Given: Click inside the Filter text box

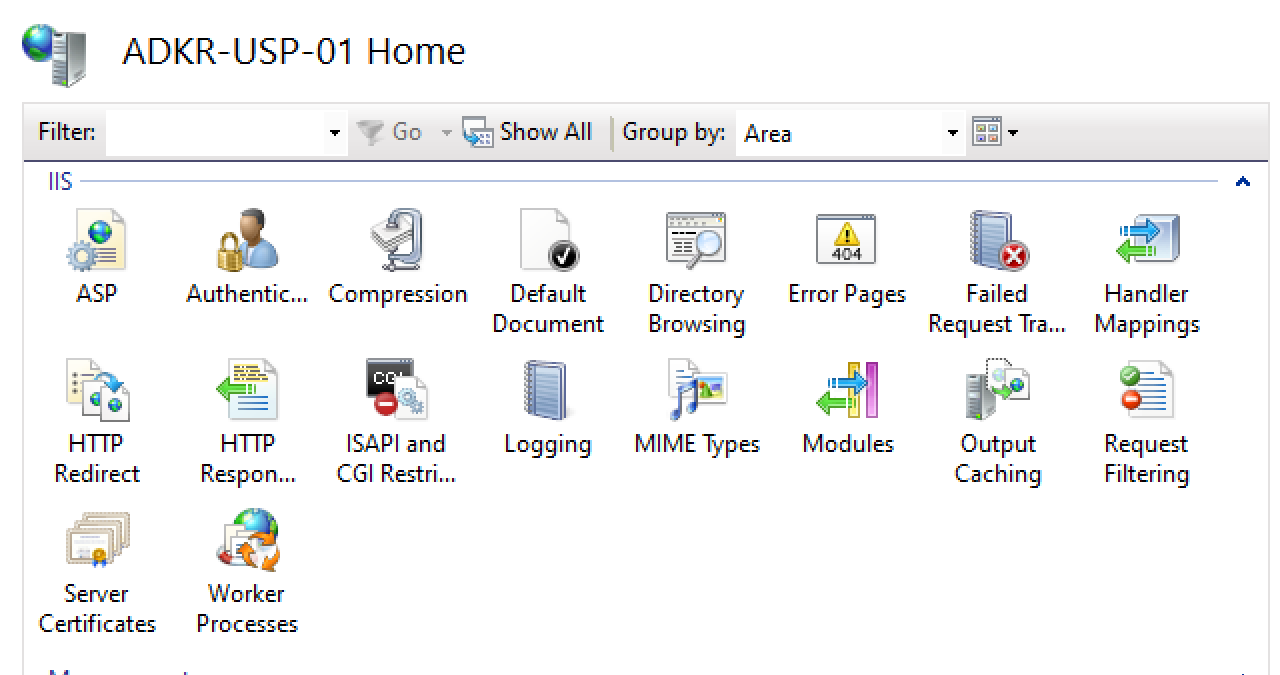Looking at the screenshot, I should pyautogui.click(x=215, y=132).
